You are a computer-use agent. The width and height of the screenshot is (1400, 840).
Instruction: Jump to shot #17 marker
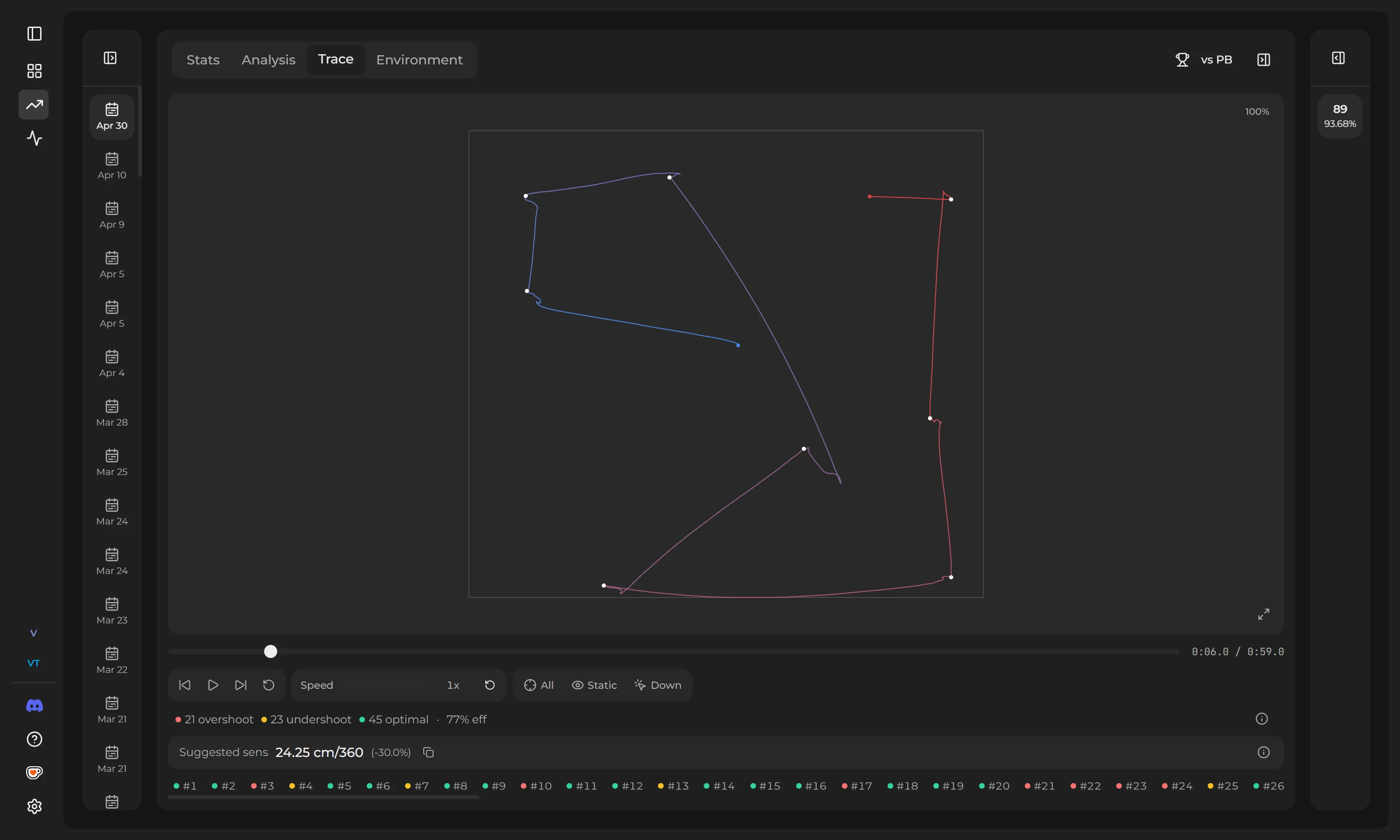857,786
